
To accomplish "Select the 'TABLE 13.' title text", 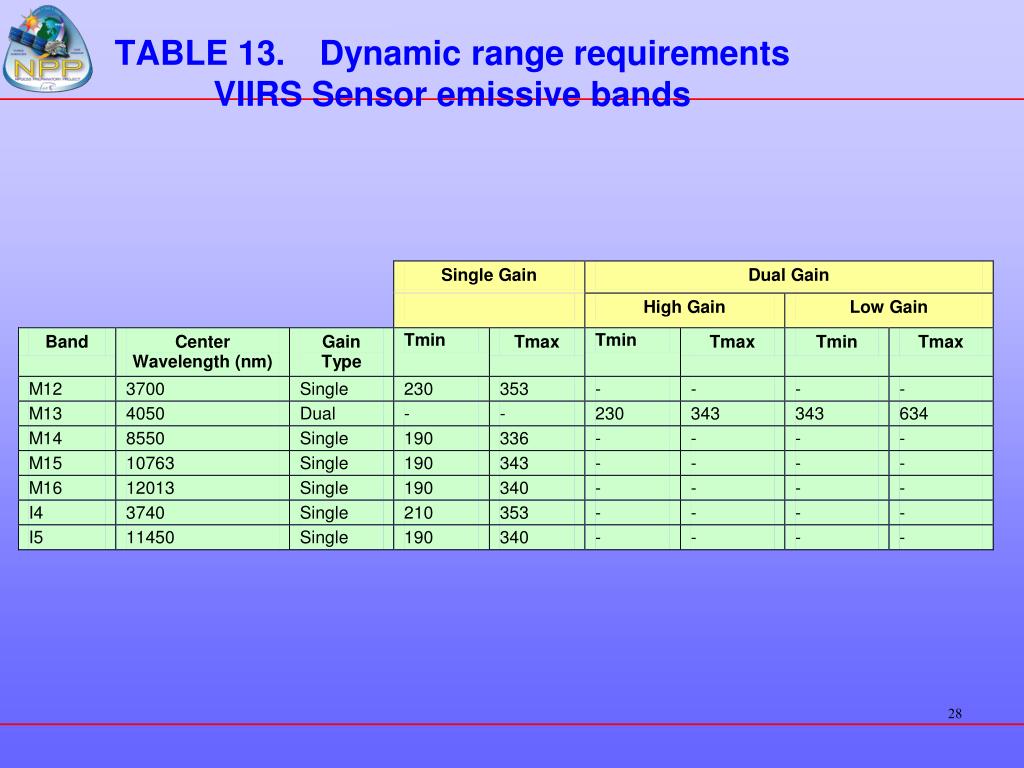I will tap(200, 53).
